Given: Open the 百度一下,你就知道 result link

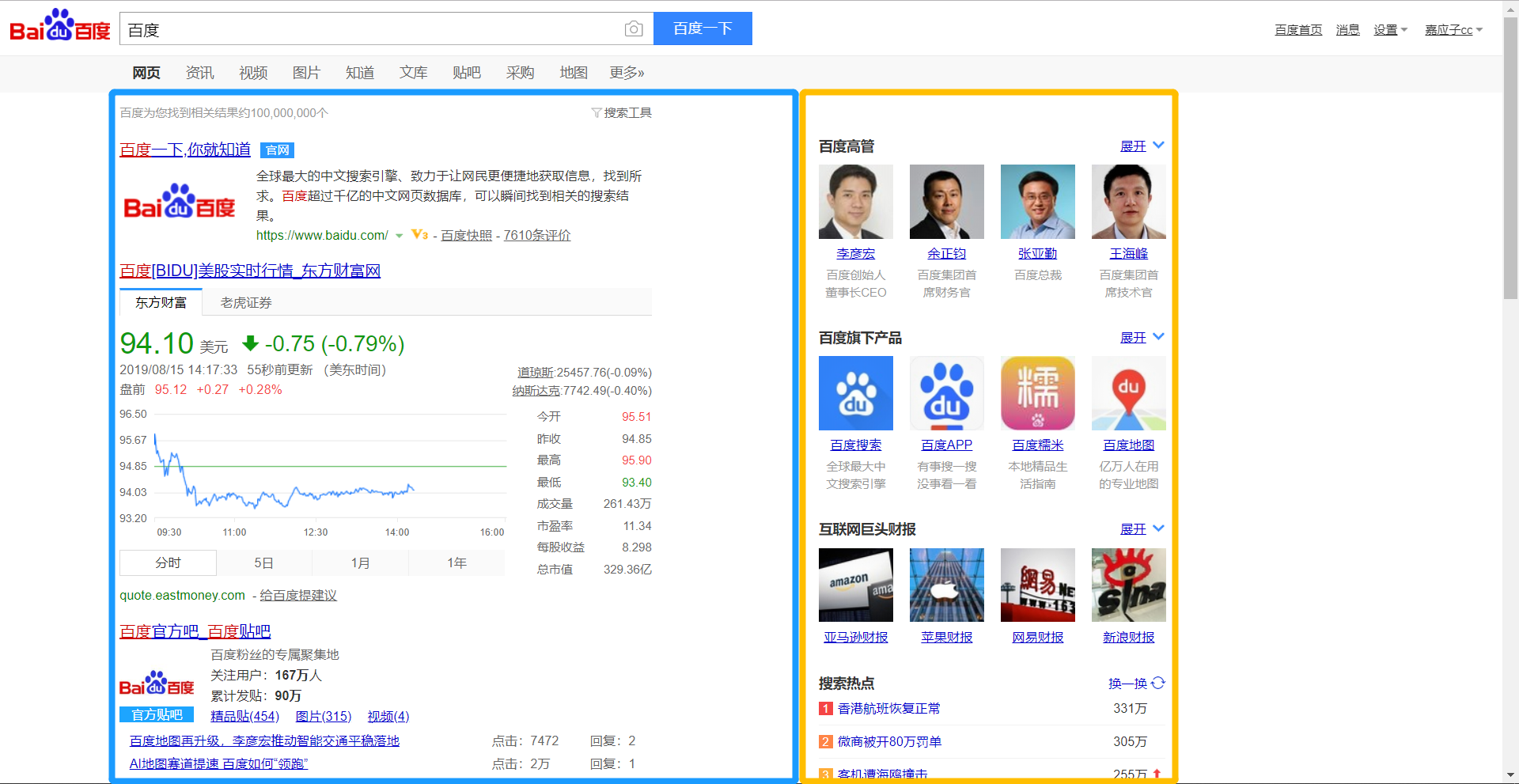Looking at the screenshot, I should coord(185,150).
